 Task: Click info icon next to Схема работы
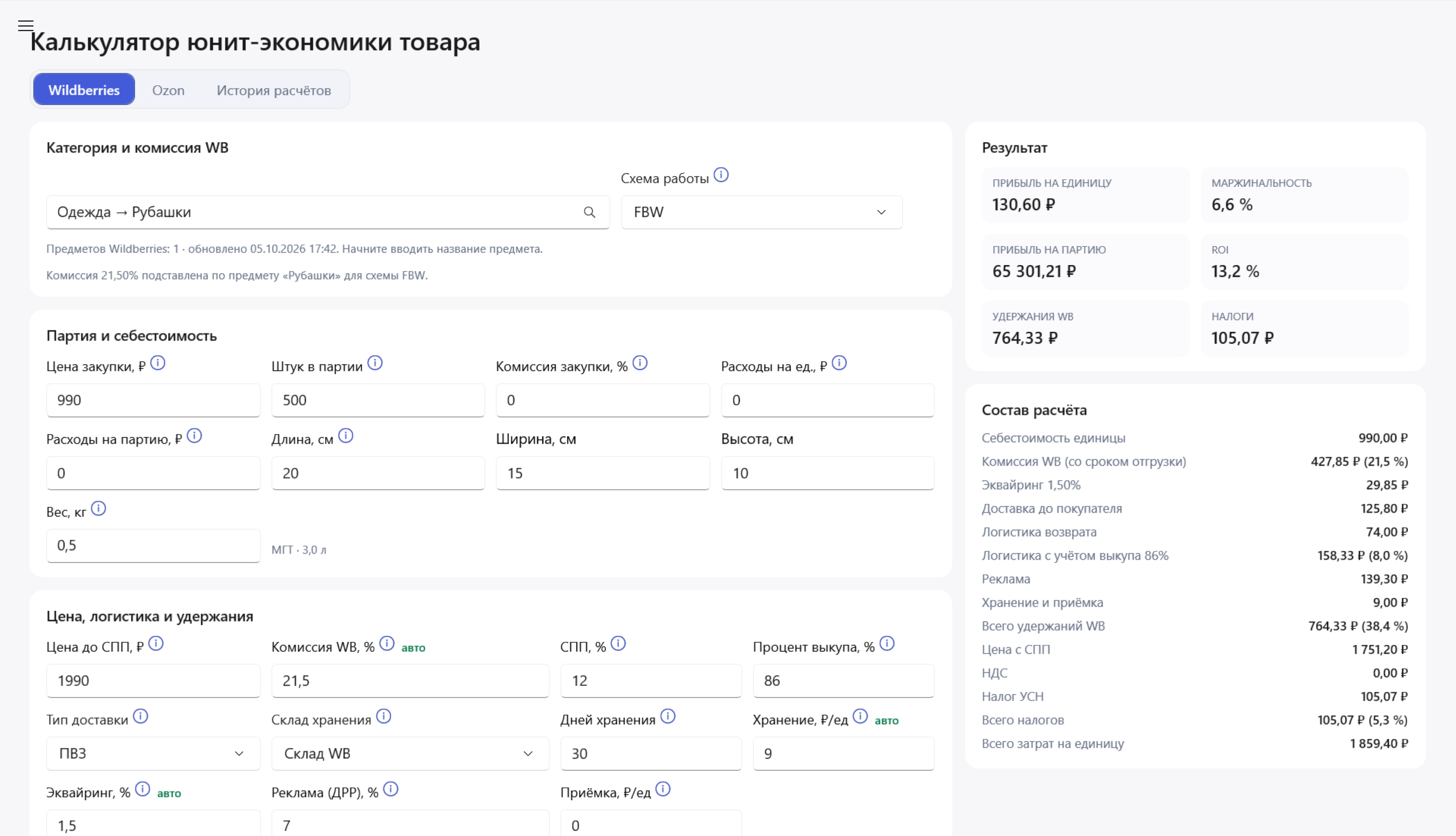pos(721,174)
